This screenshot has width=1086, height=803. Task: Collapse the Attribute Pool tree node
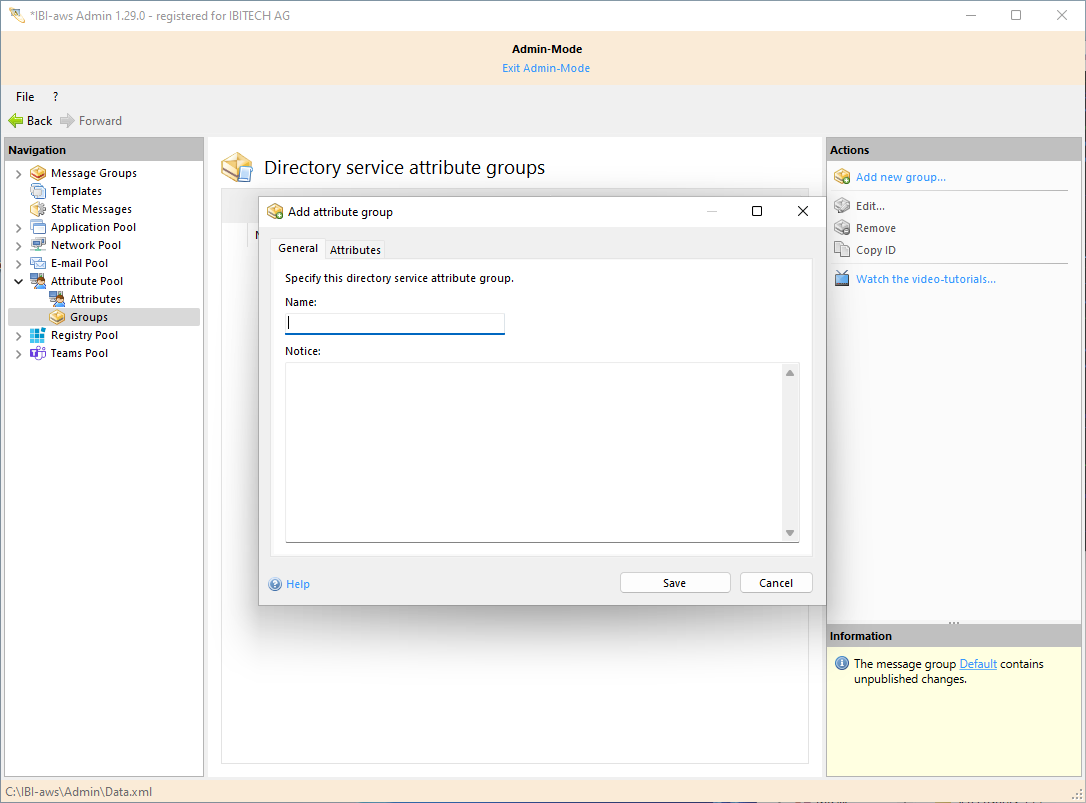pyautogui.click(x=18, y=281)
